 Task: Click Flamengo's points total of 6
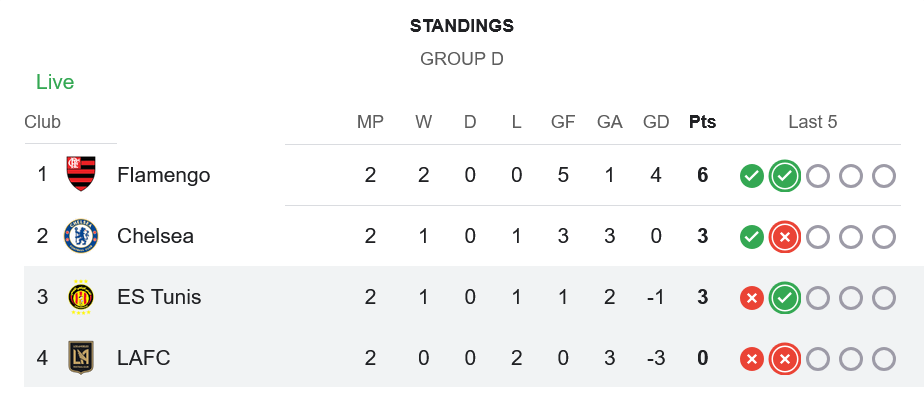pyautogui.click(x=703, y=175)
